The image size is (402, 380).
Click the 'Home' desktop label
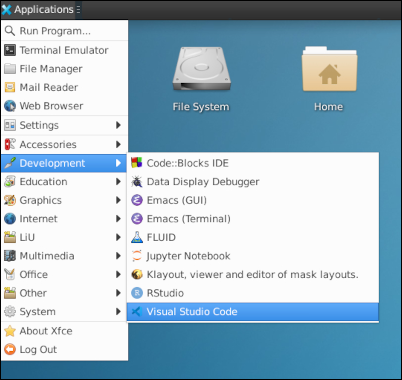(329, 107)
